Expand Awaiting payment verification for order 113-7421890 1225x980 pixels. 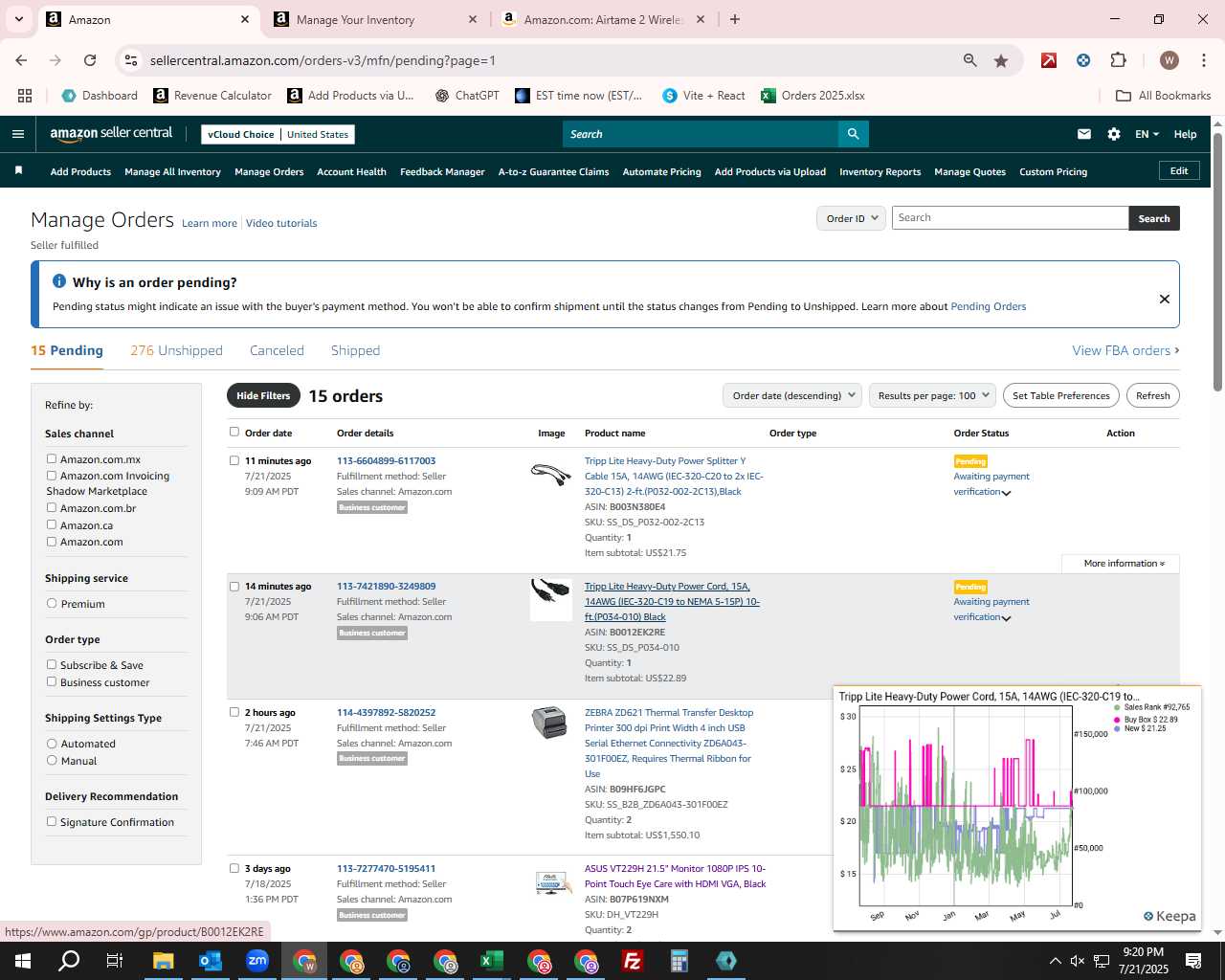[1006, 618]
